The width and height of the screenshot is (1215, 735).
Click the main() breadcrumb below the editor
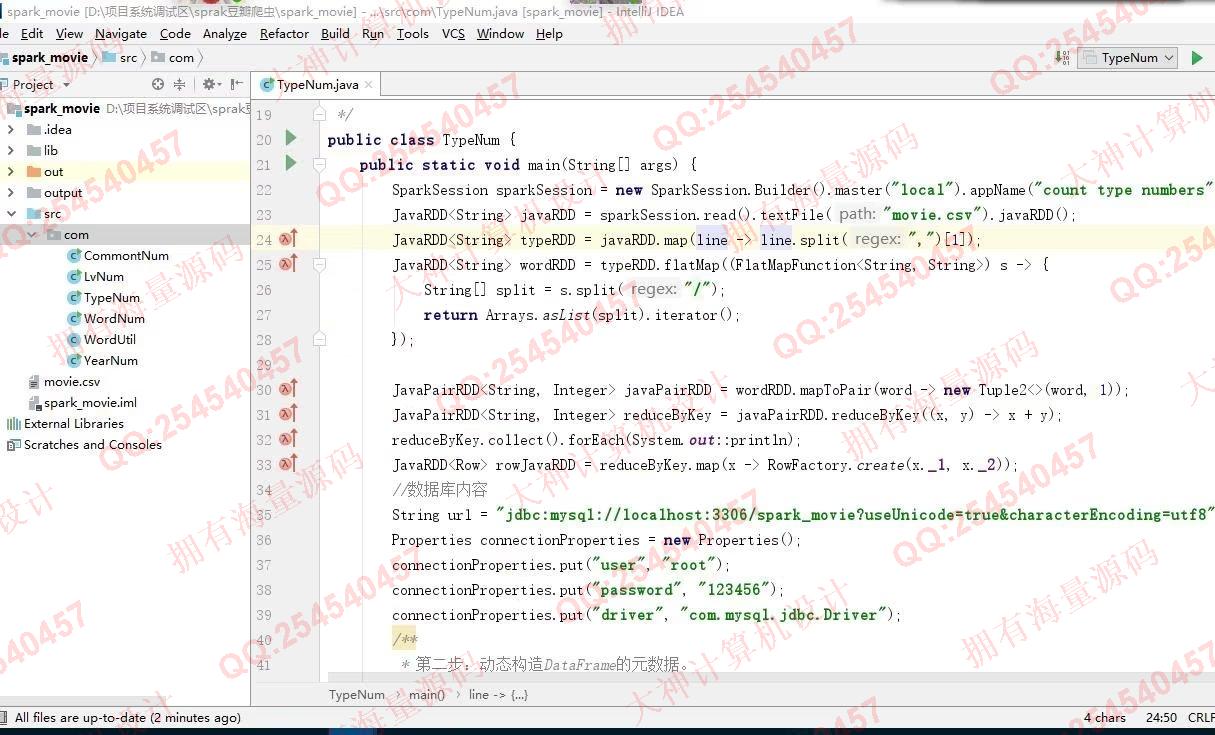pos(427,694)
